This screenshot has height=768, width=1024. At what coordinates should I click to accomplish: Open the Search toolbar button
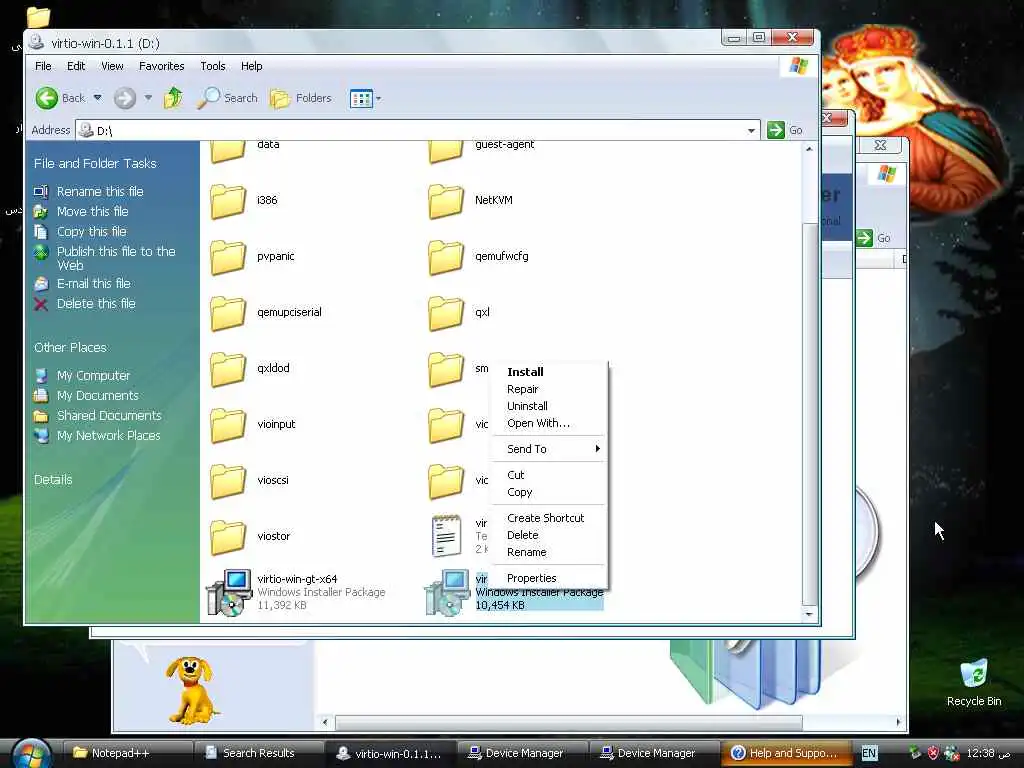(x=227, y=98)
